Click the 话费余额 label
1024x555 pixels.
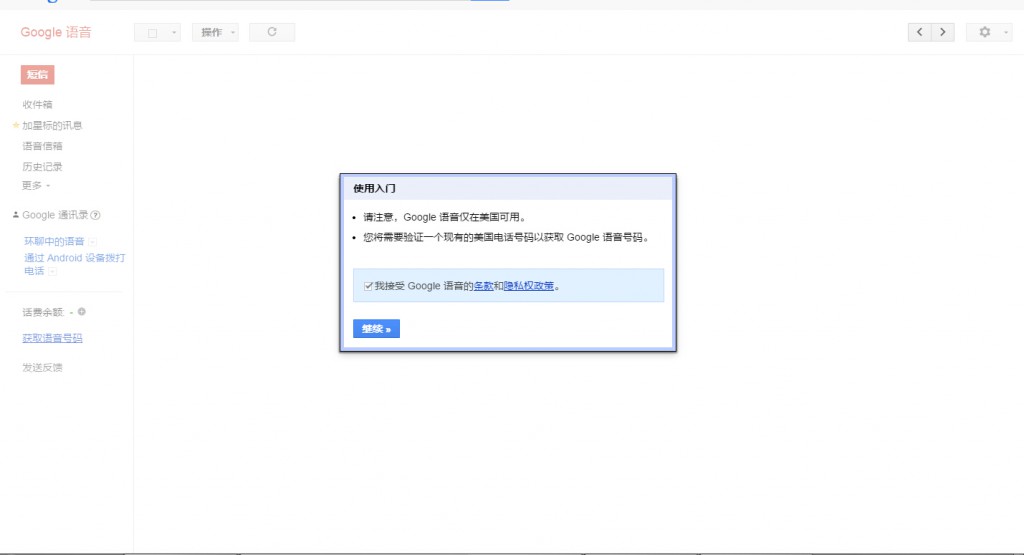pos(43,312)
